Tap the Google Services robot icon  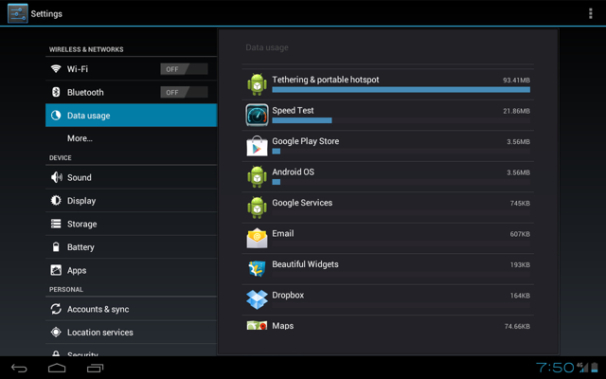tap(257, 207)
